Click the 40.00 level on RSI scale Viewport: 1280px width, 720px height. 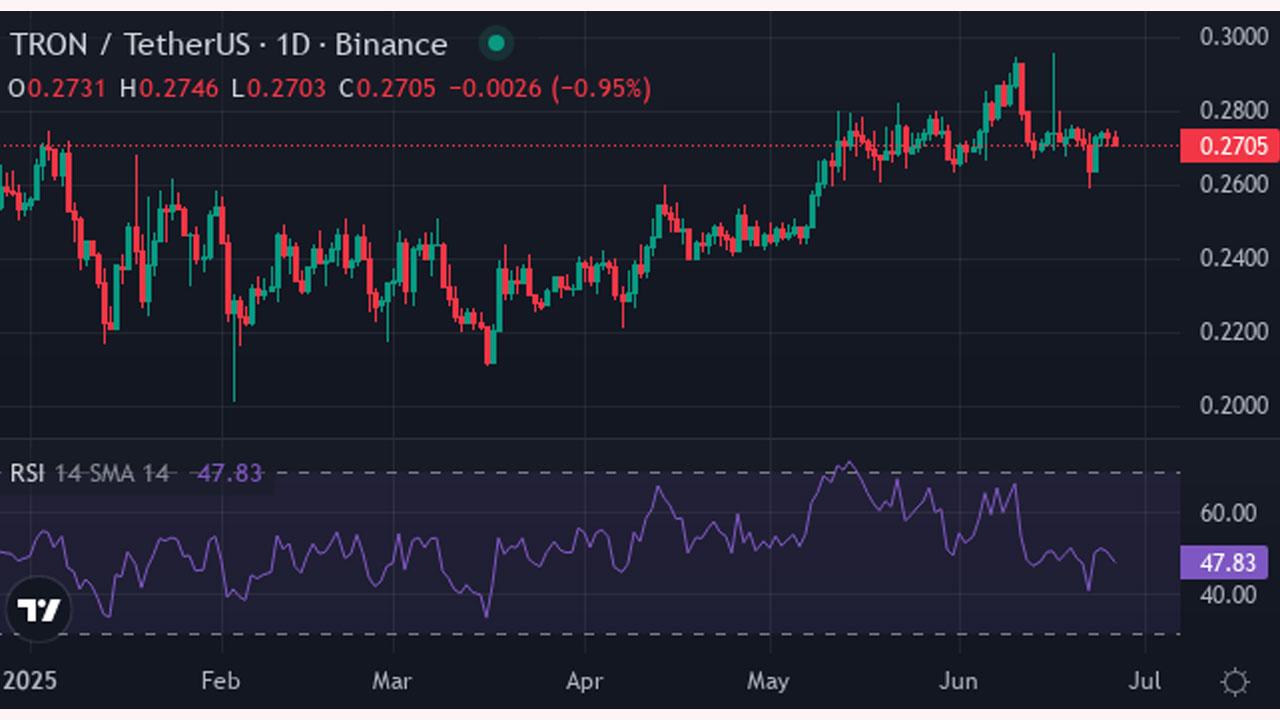click(1228, 595)
